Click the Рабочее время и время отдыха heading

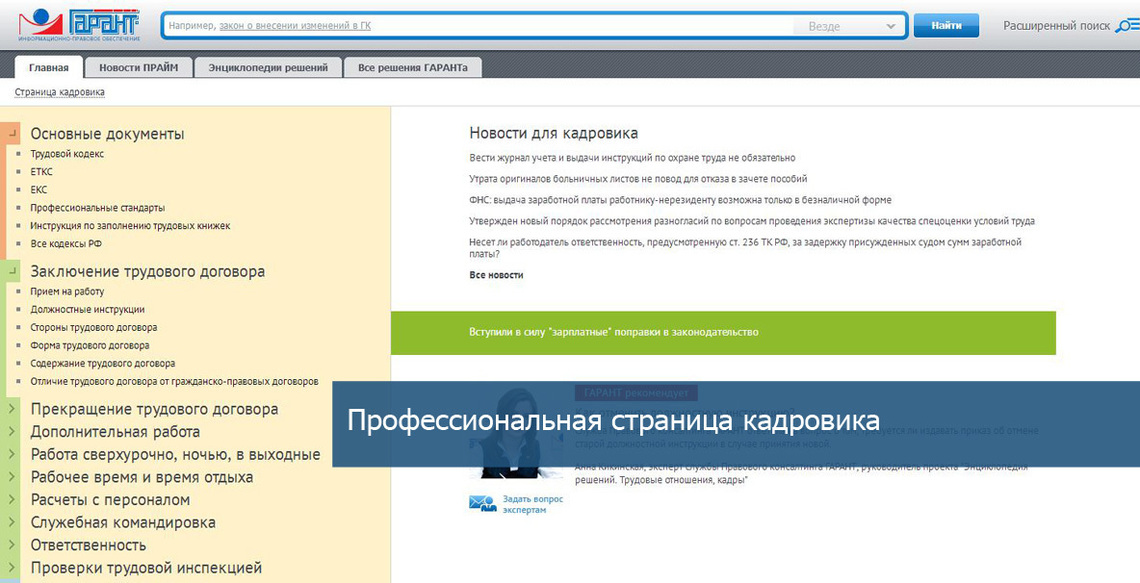coord(142,478)
